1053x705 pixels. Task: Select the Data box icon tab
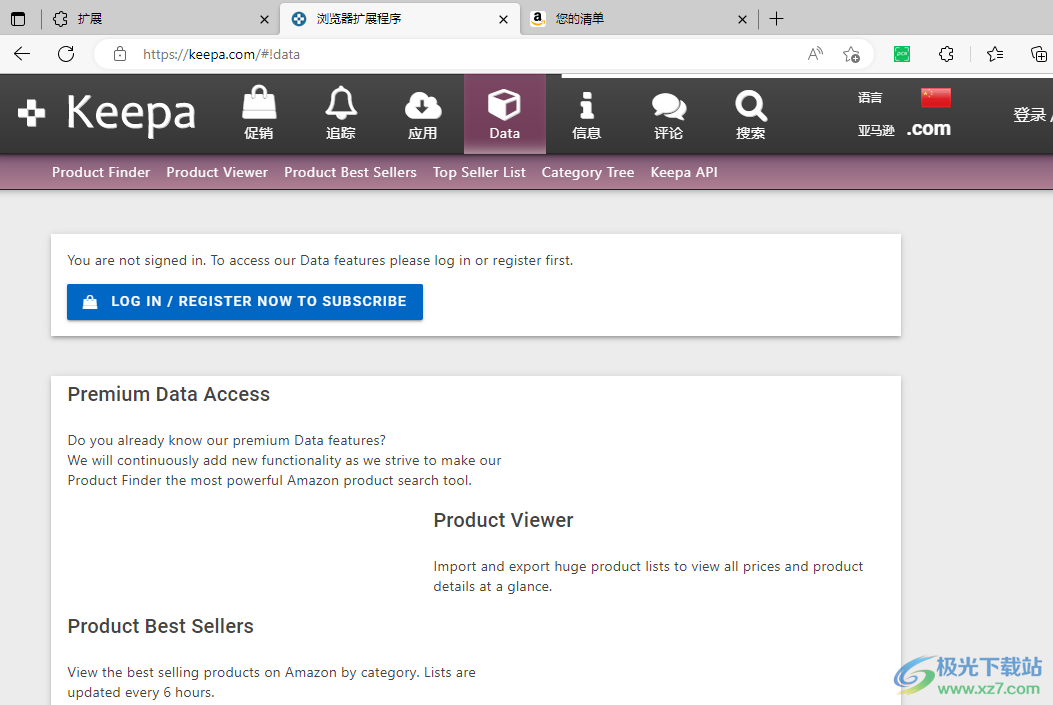504,114
